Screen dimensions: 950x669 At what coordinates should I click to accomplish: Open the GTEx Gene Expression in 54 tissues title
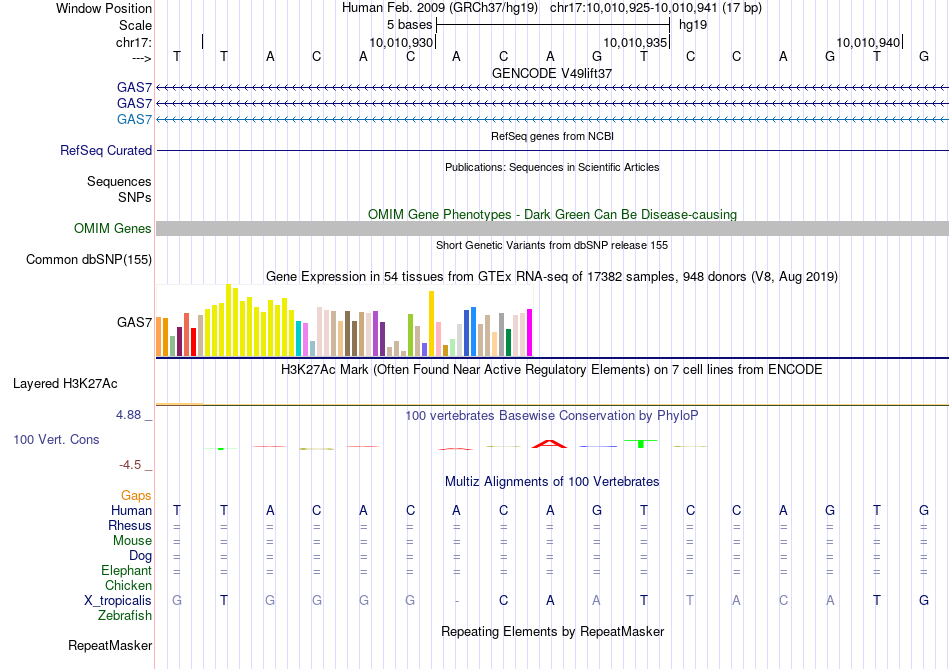point(552,277)
